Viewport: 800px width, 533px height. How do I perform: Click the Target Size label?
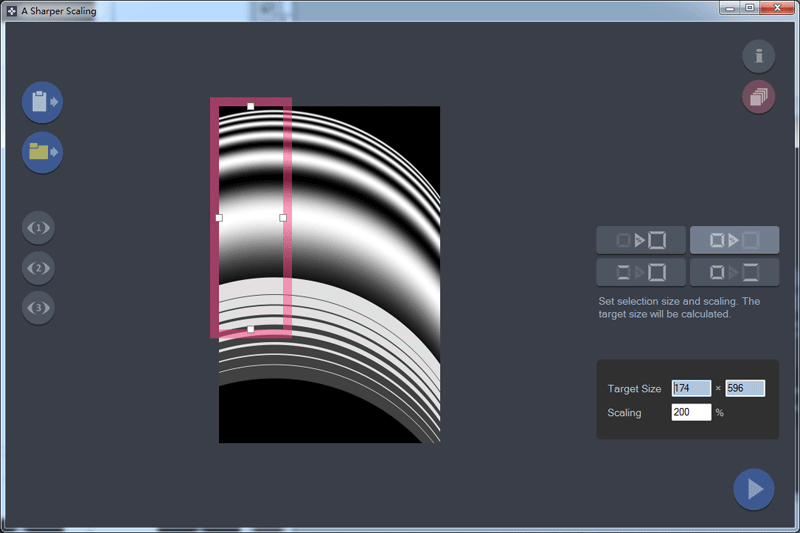(634, 389)
